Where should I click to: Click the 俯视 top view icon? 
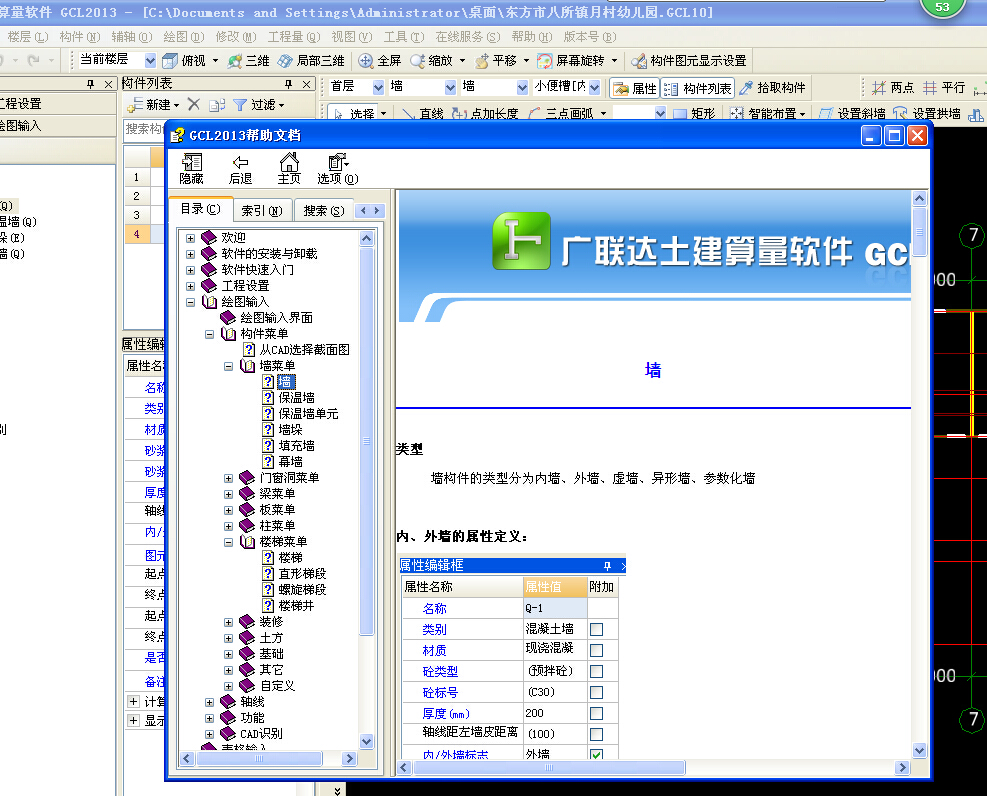pyautogui.click(x=171, y=60)
